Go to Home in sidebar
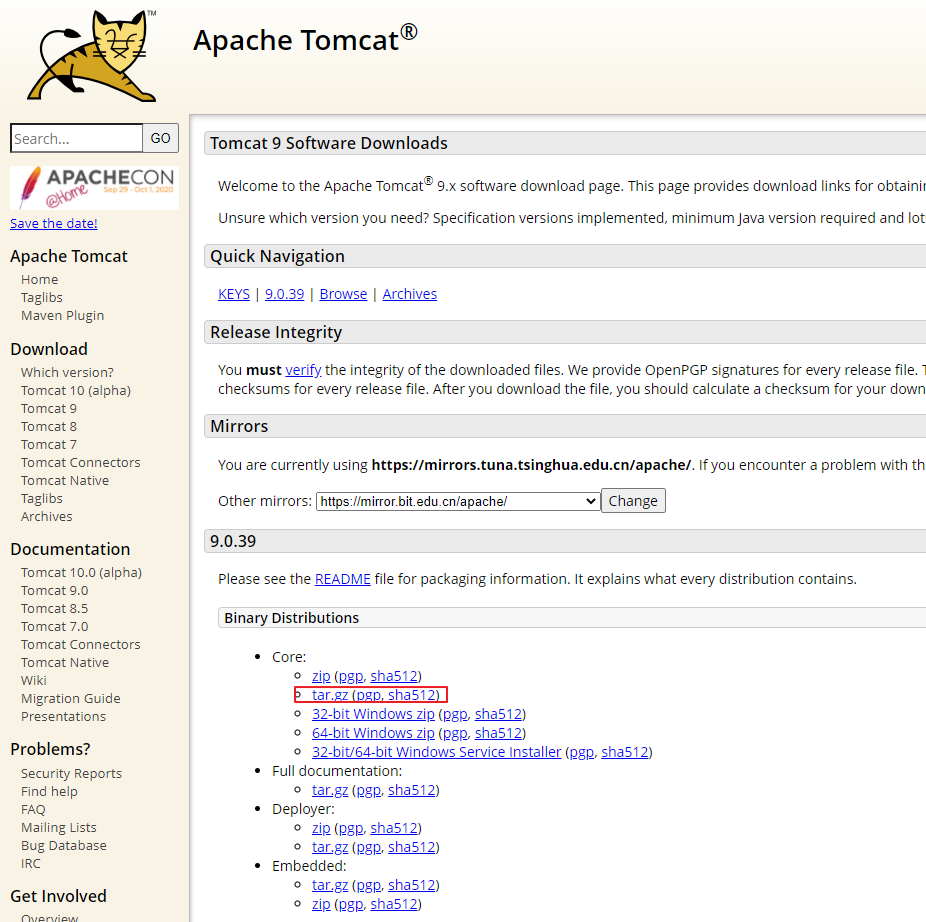926x922 pixels. (x=40, y=279)
